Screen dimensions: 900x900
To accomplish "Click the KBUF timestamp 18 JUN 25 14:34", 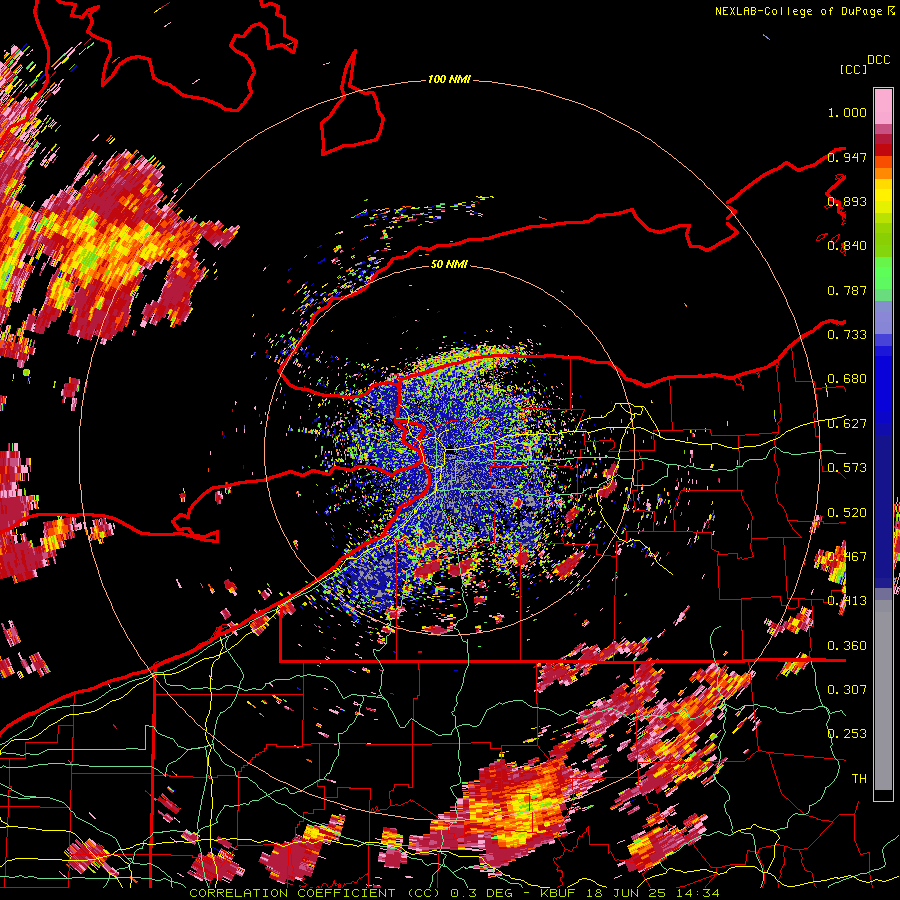I will (630, 893).
